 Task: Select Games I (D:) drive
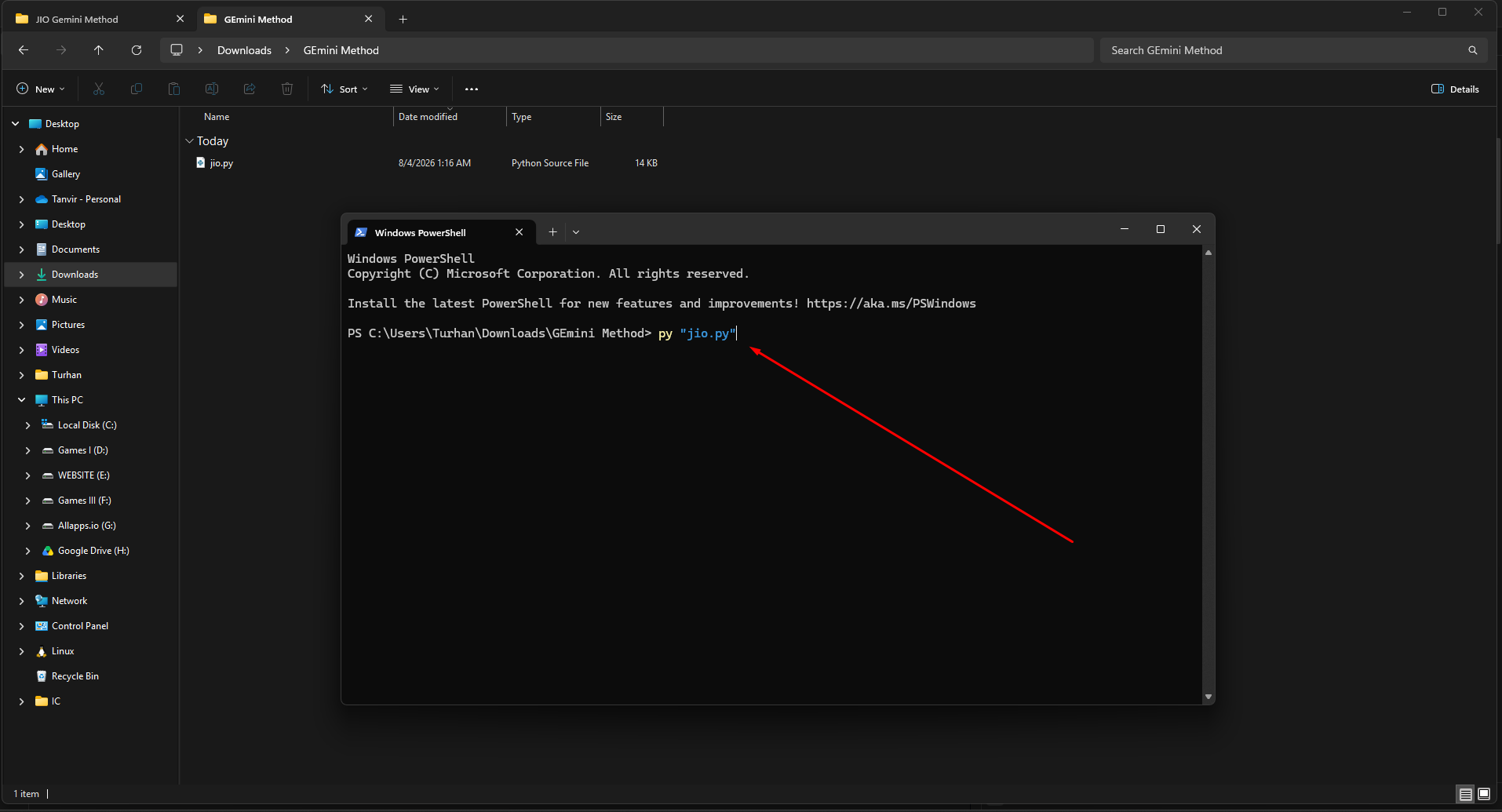click(82, 450)
